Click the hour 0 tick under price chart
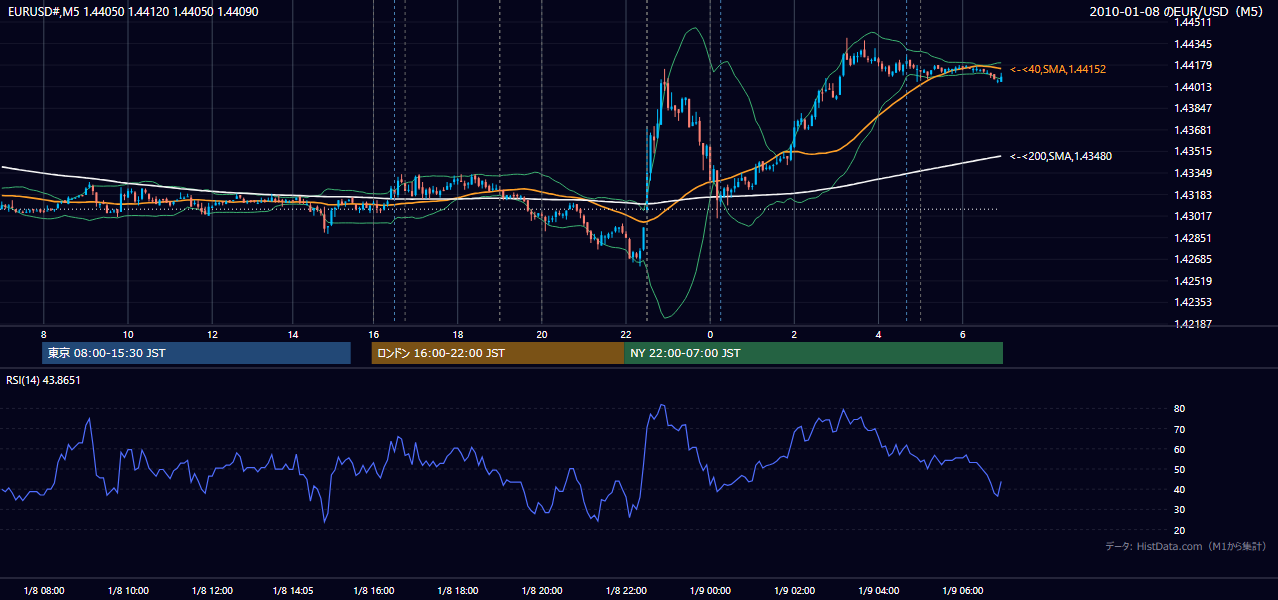Screen dimensions: 1278x600 (710, 334)
